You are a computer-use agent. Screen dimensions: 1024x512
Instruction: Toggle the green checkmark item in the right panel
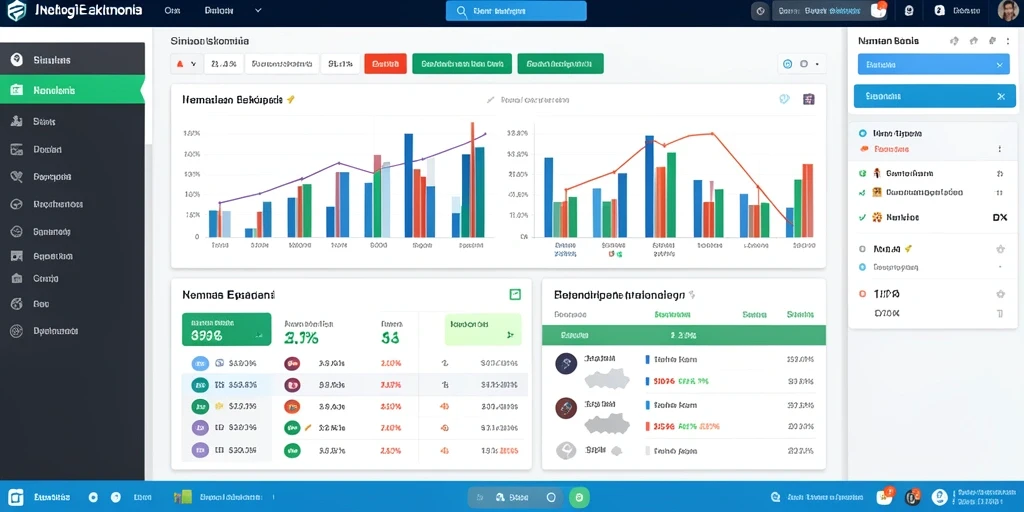[862, 217]
